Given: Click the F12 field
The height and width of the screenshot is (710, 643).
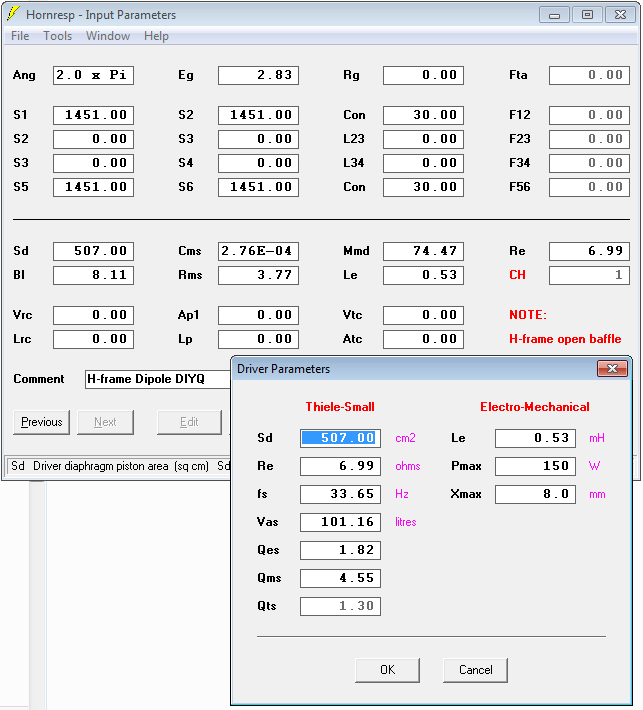Looking at the screenshot, I should [x=590, y=115].
